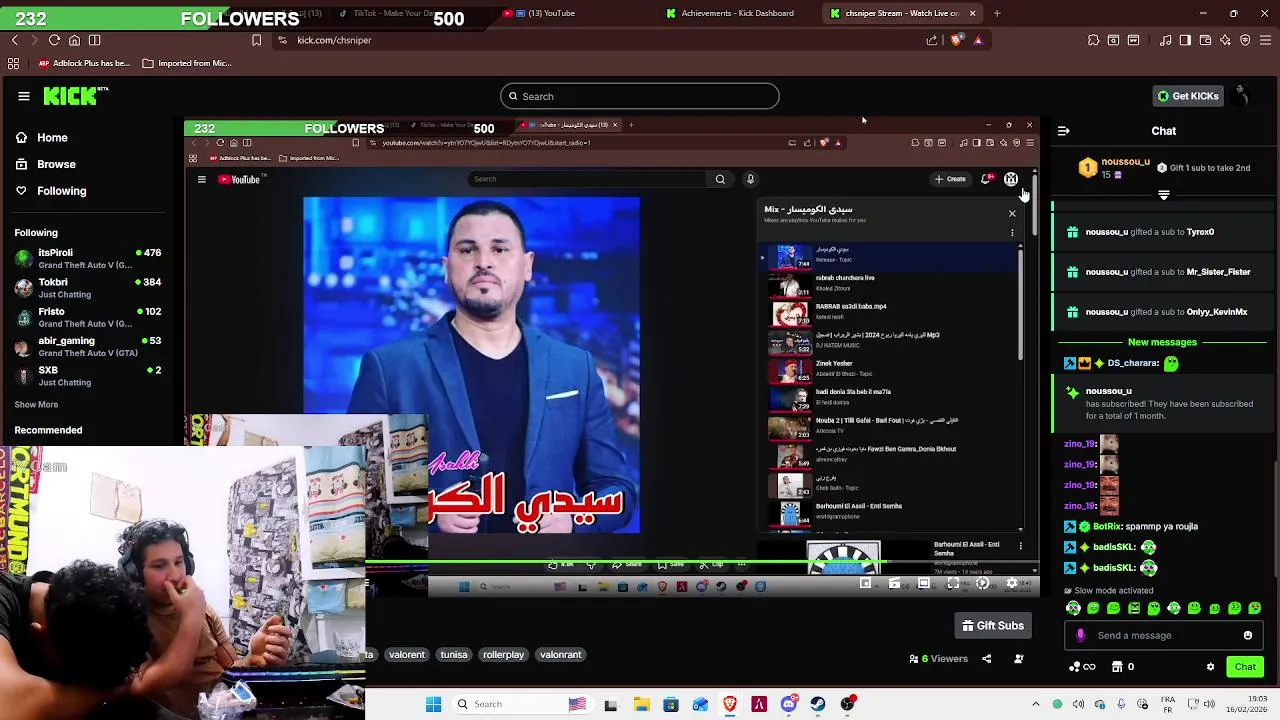Viewport: 1280px width, 720px height.
Task: Open user profile avatar in Kick header
Action: coord(1241,96)
